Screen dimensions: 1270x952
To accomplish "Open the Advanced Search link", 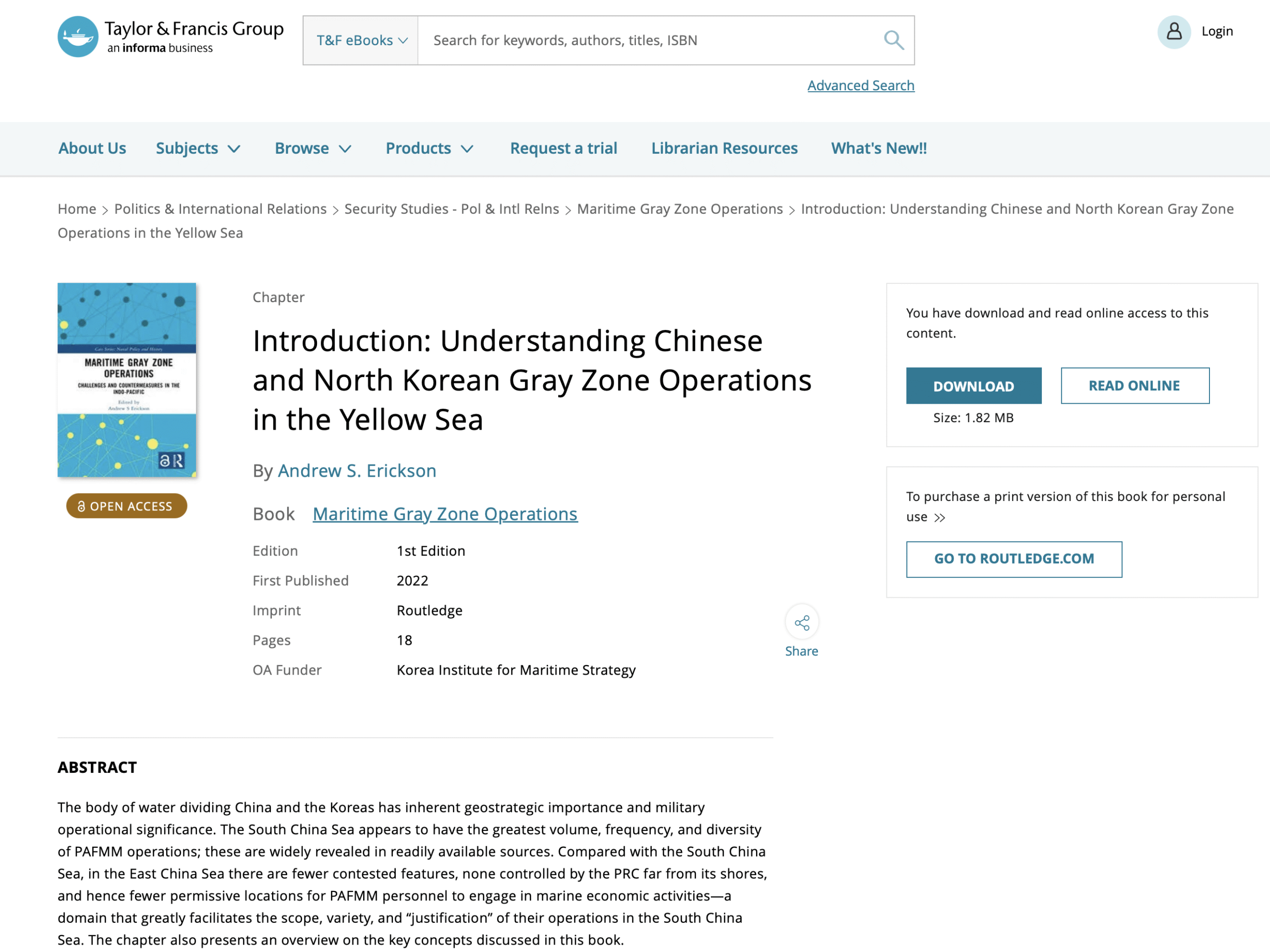I will click(x=860, y=85).
